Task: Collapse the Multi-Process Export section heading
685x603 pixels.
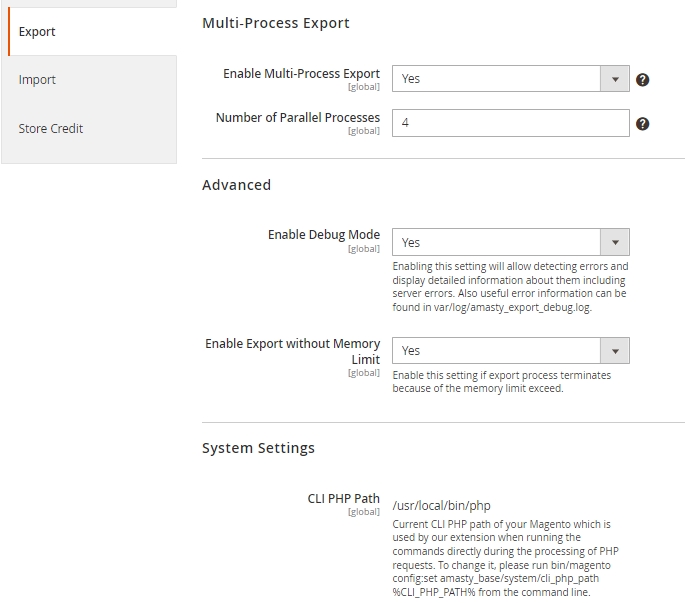Action: point(276,23)
